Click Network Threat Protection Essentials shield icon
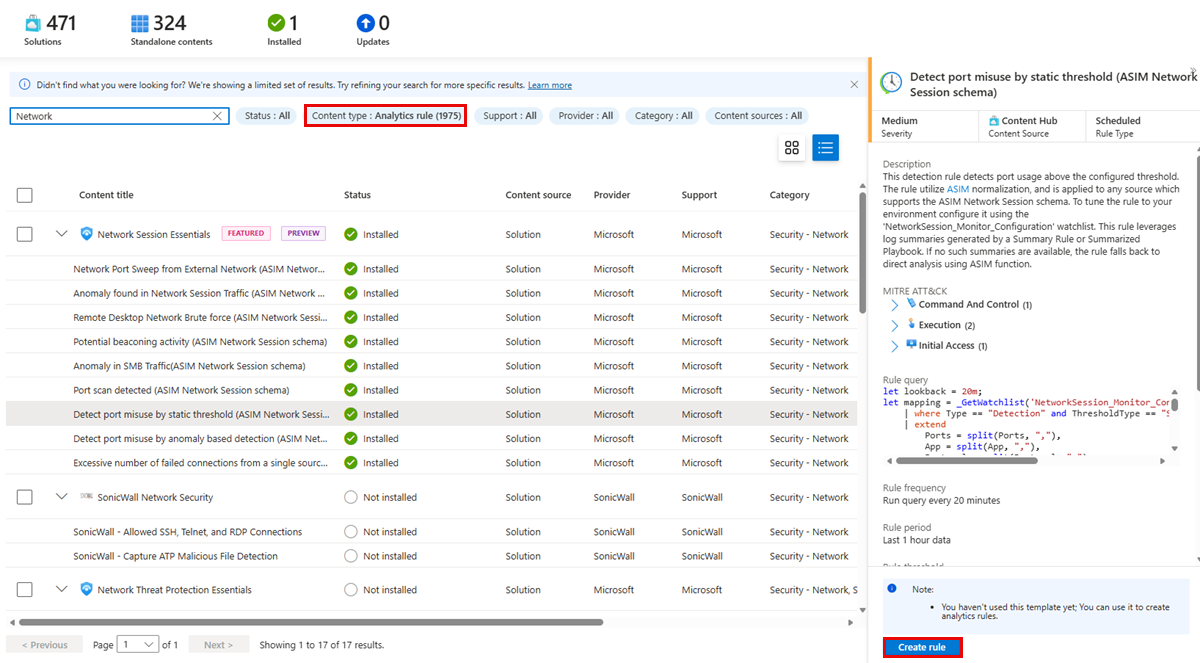The height and width of the screenshot is (663, 1200). (x=87, y=590)
